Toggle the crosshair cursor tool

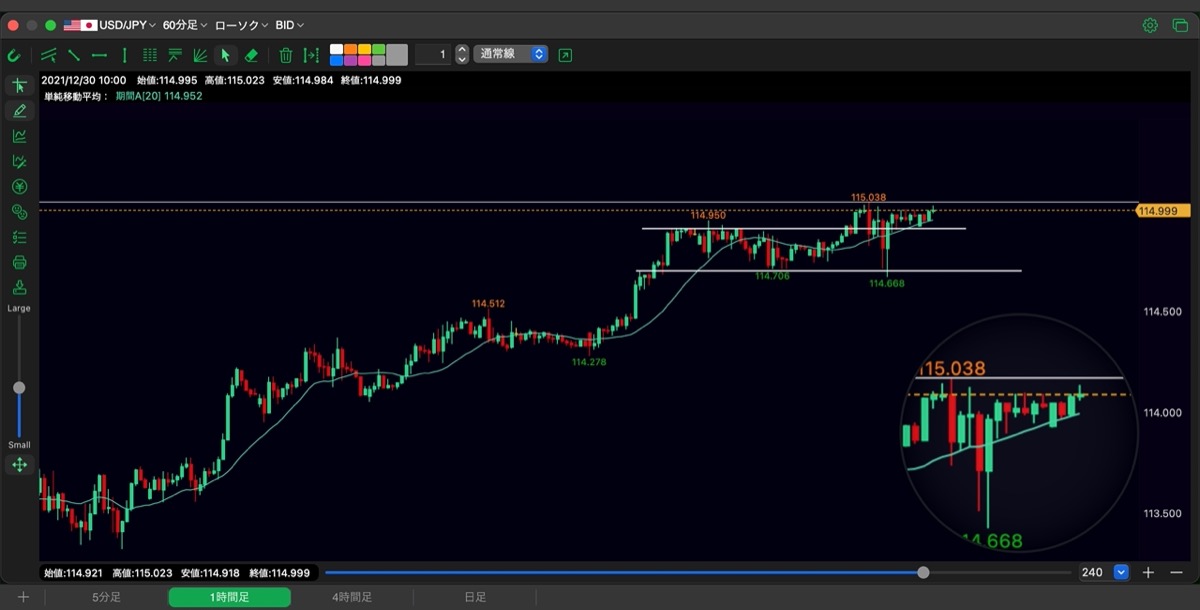tap(19, 86)
